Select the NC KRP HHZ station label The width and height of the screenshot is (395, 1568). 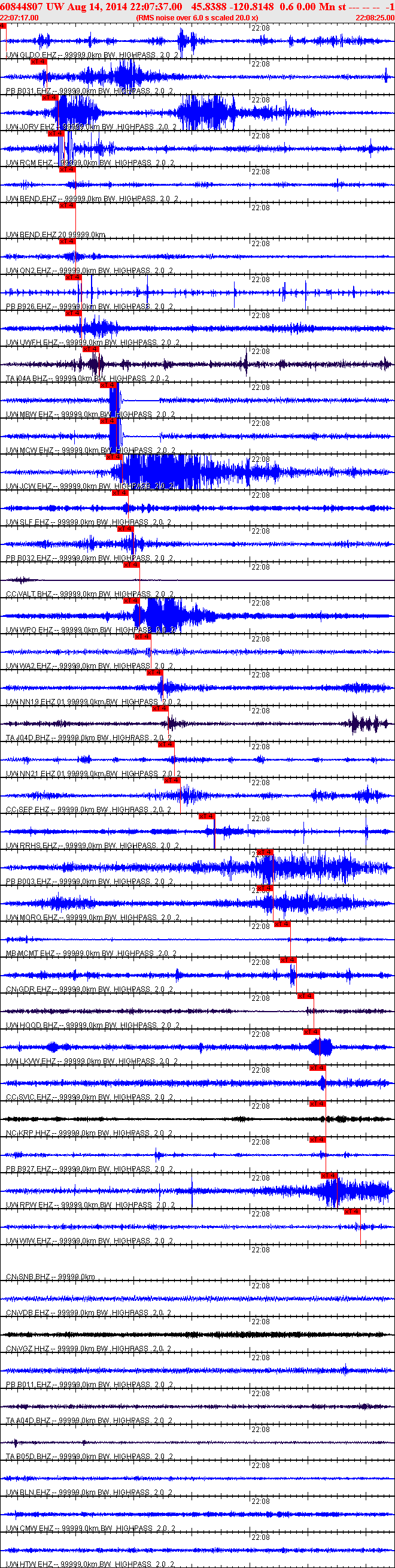tap(89, 1132)
